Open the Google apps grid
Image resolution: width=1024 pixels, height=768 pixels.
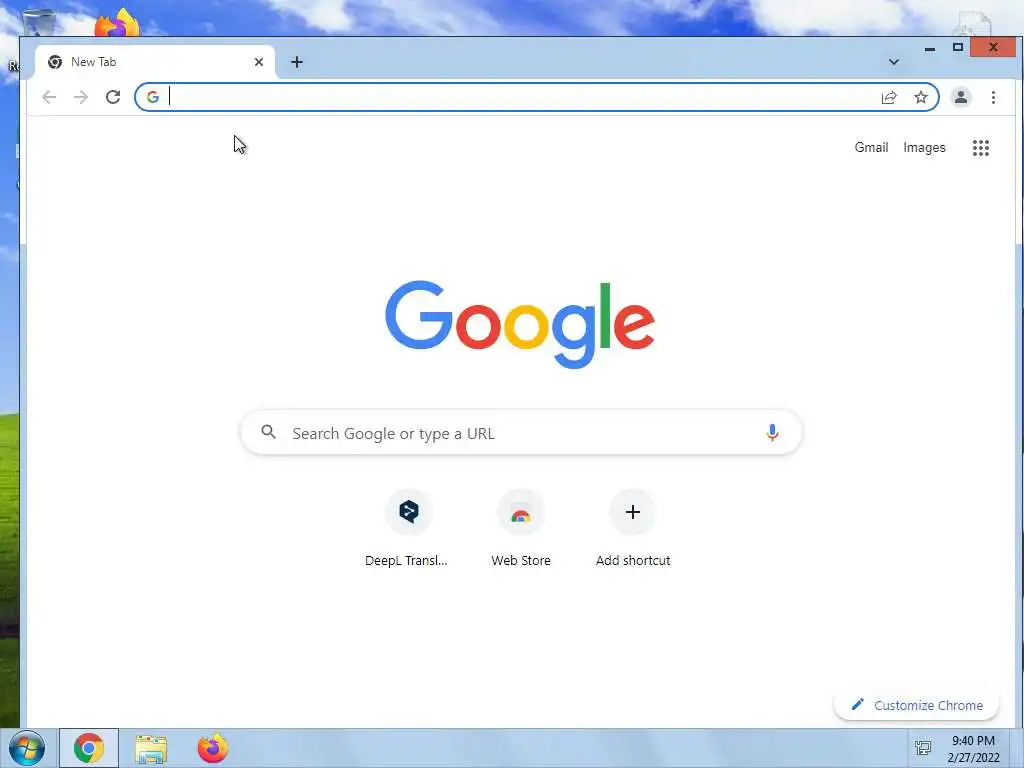click(x=981, y=148)
